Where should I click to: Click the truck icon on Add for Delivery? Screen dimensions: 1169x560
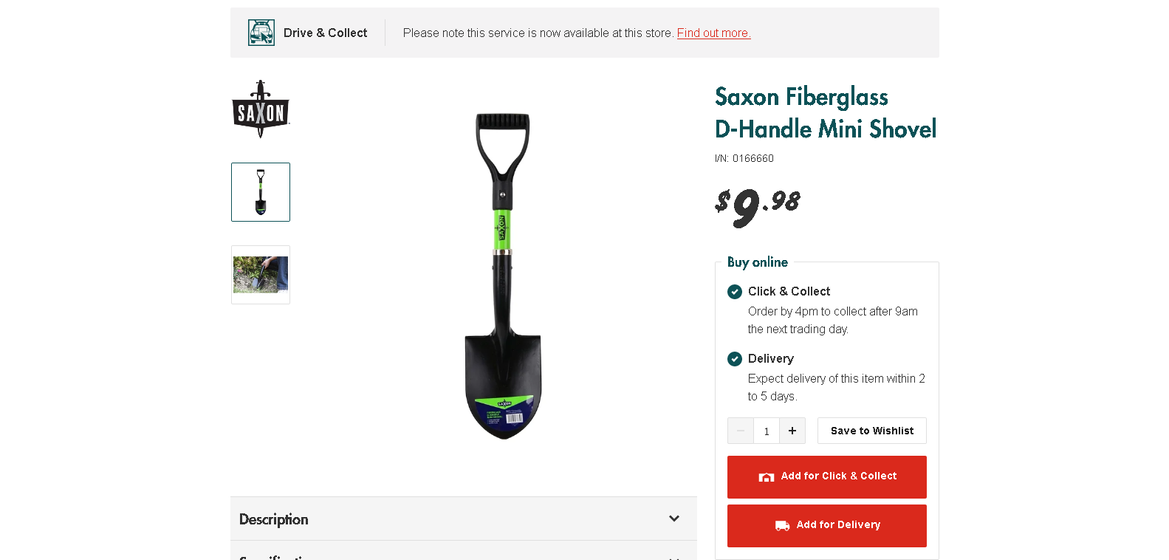pos(782,525)
